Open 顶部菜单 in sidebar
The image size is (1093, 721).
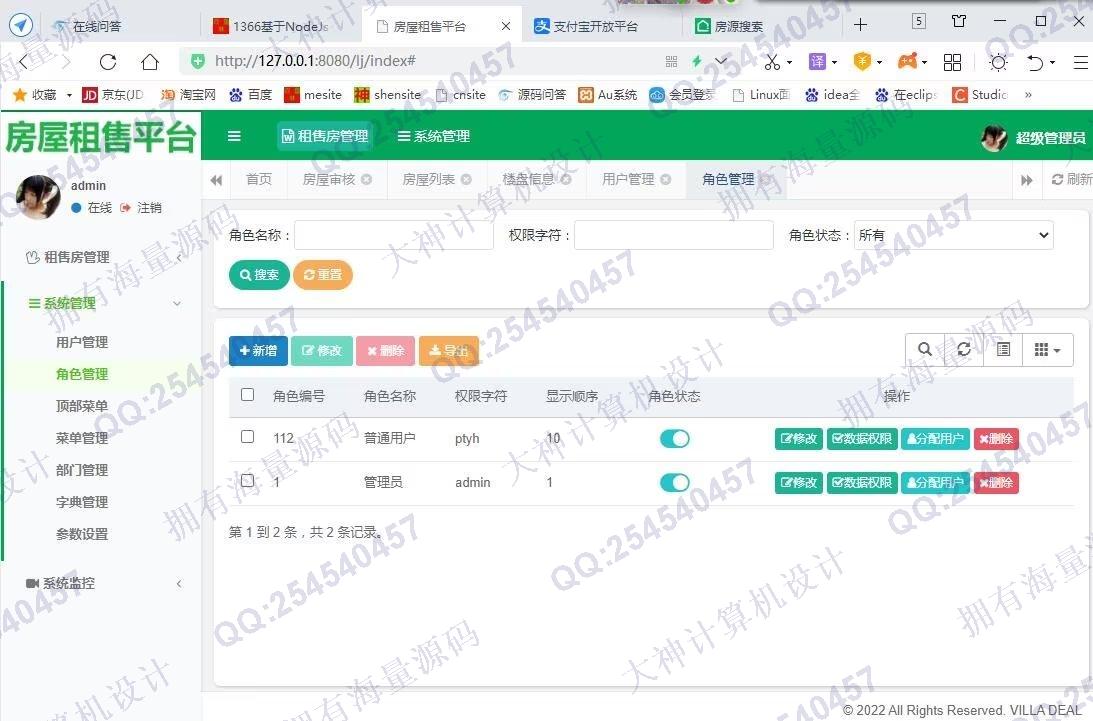[x=82, y=406]
